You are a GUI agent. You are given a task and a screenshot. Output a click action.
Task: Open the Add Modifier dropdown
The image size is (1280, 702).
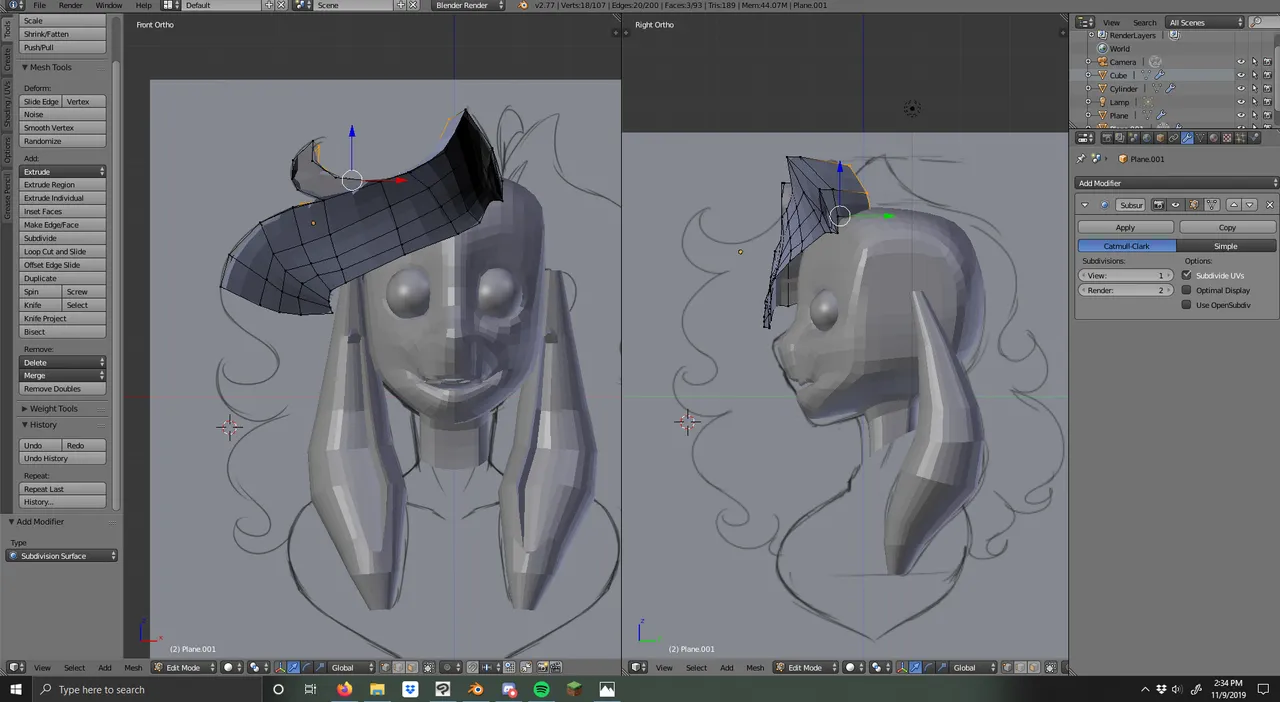[1176, 183]
